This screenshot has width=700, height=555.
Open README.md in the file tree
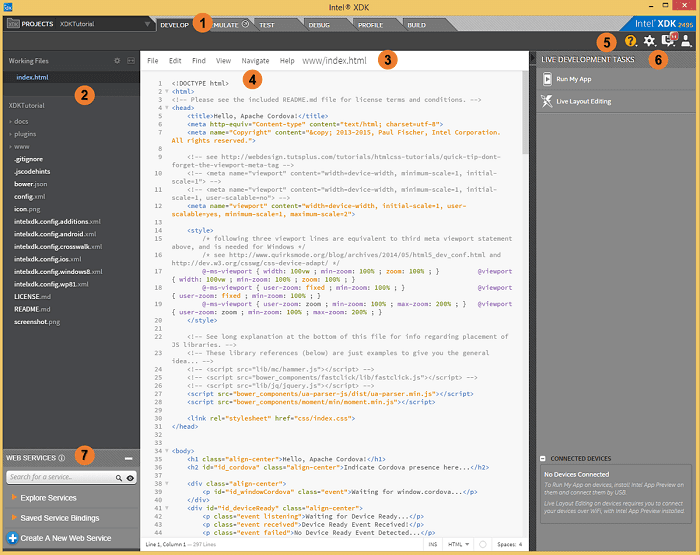pyautogui.click(x=32, y=309)
